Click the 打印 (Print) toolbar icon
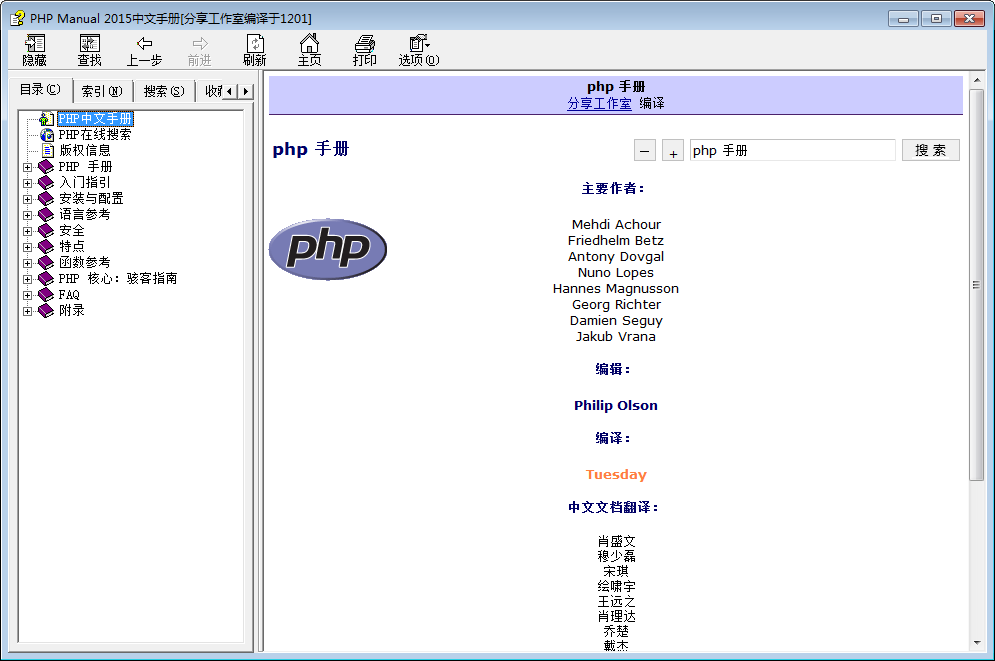Viewport: 995px width, 661px height. tap(365, 43)
